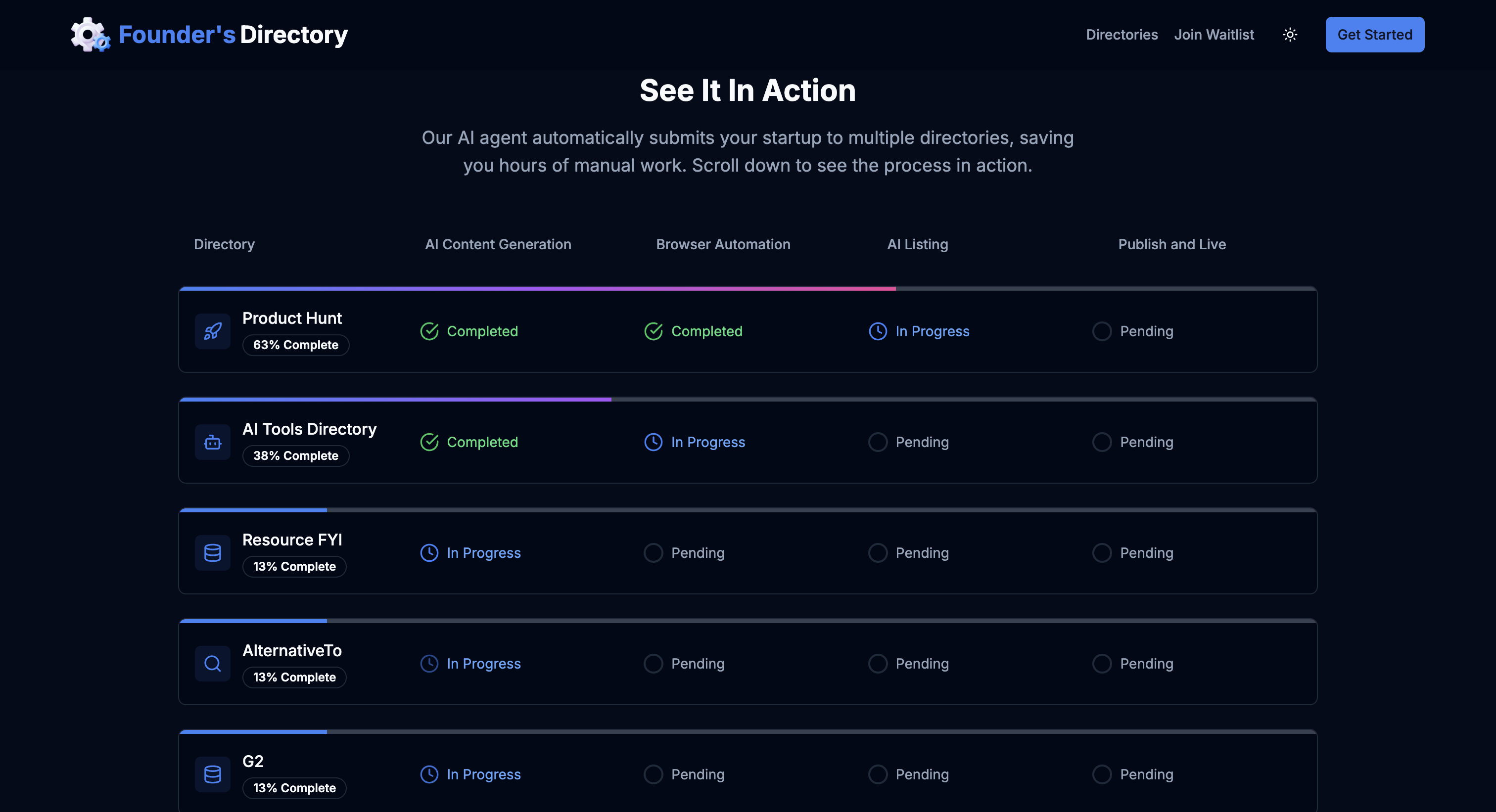Click AlternativeTo Publish and Live pending circle
The image size is (1496, 812).
point(1102,664)
